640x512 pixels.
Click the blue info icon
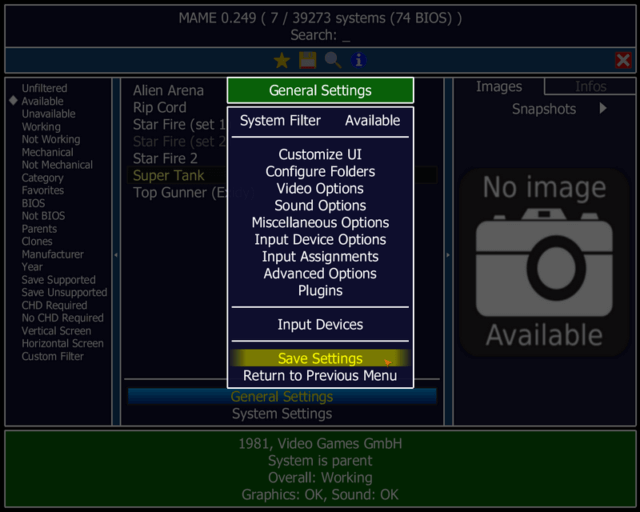tap(358, 60)
